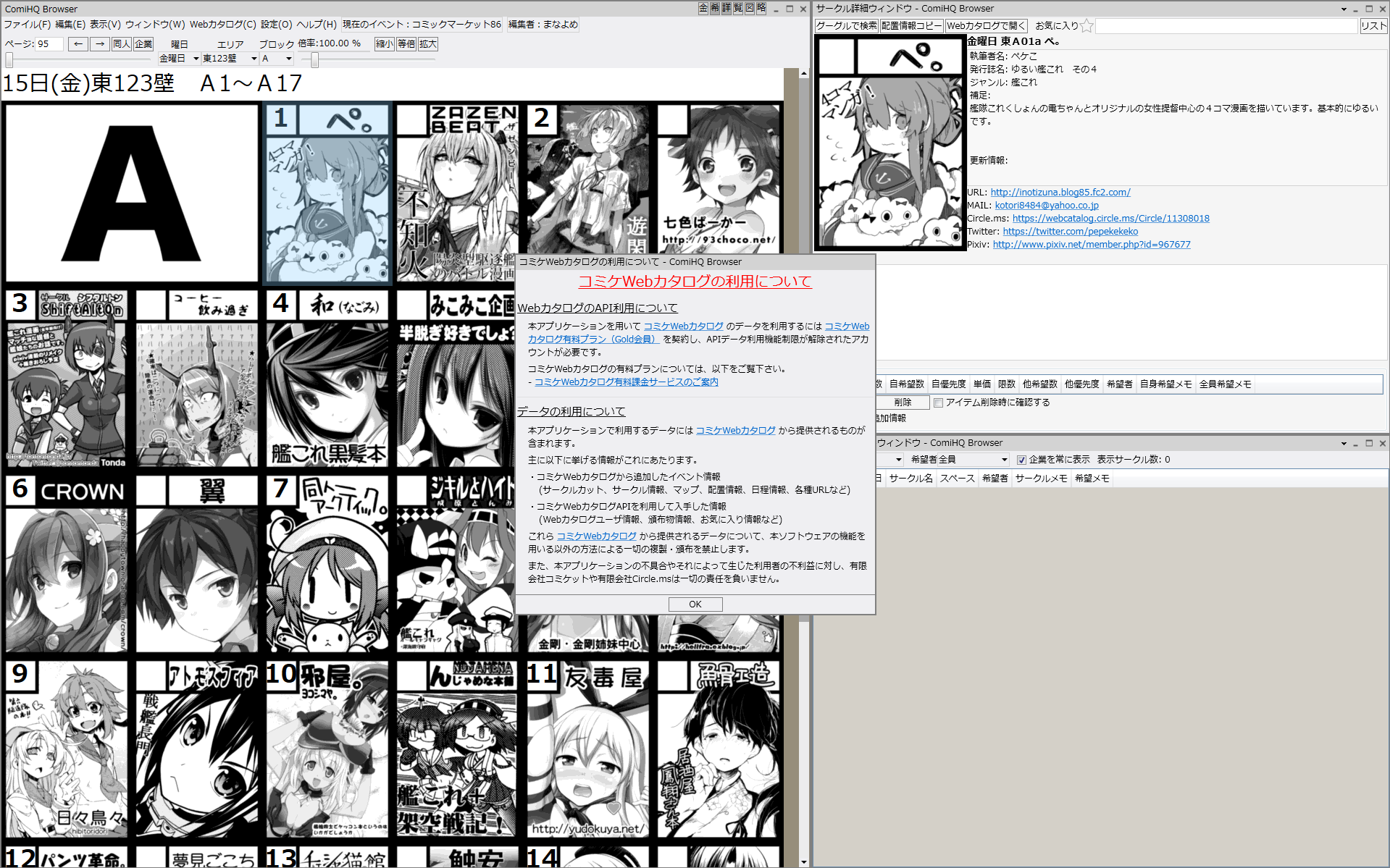Image resolution: width=1390 pixels, height=868 pixels.
Task: Open the ファイル(F) menu
Action: click(x=27, y=24)
